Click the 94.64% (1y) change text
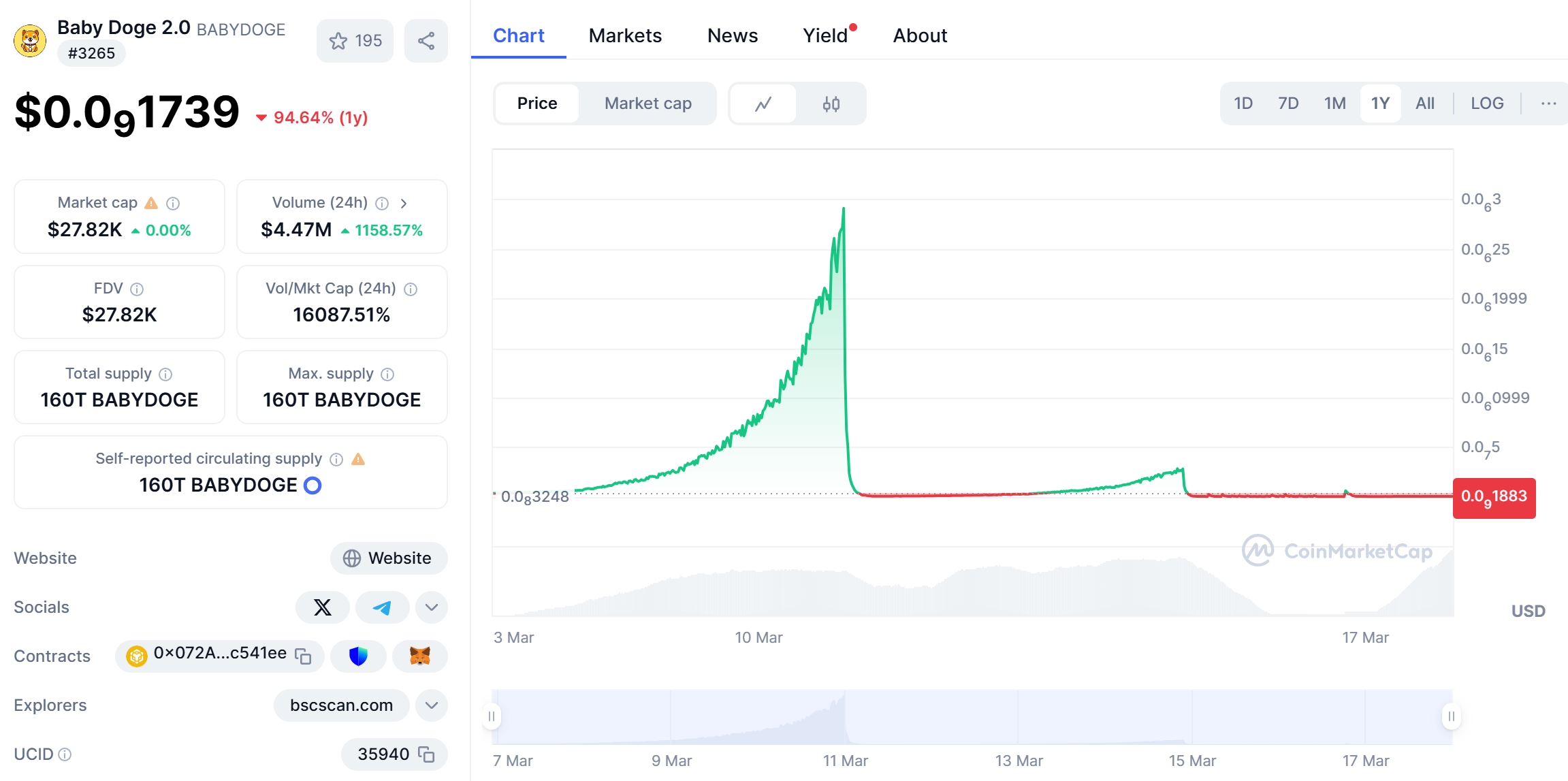Image resolution: width=1568 pixels, height=781 pixels. pyautogui.click(x=321, y=118)
